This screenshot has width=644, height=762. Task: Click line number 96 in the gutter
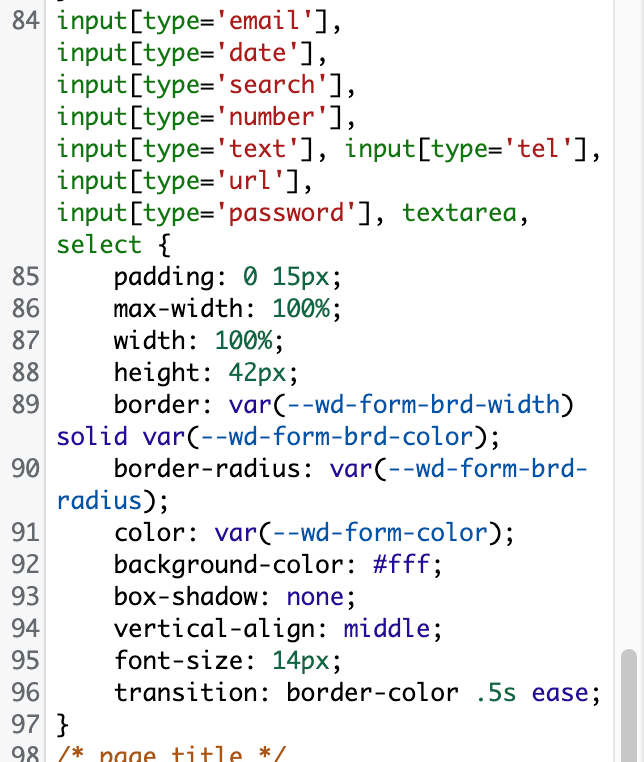coord(26,693)
